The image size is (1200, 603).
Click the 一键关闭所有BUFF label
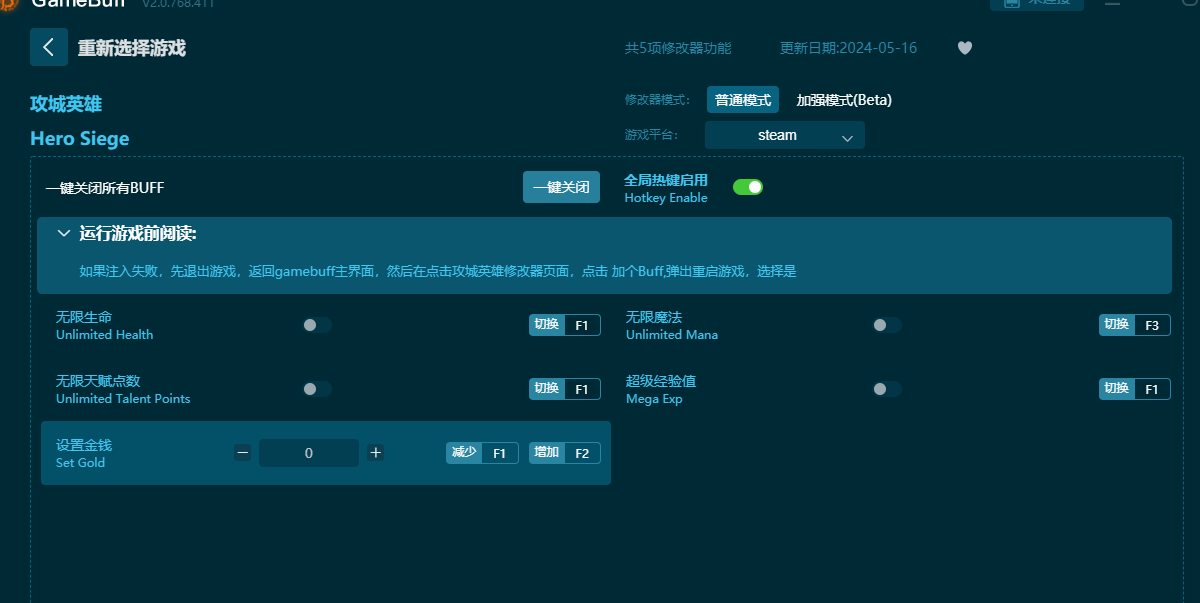[105, 188]
